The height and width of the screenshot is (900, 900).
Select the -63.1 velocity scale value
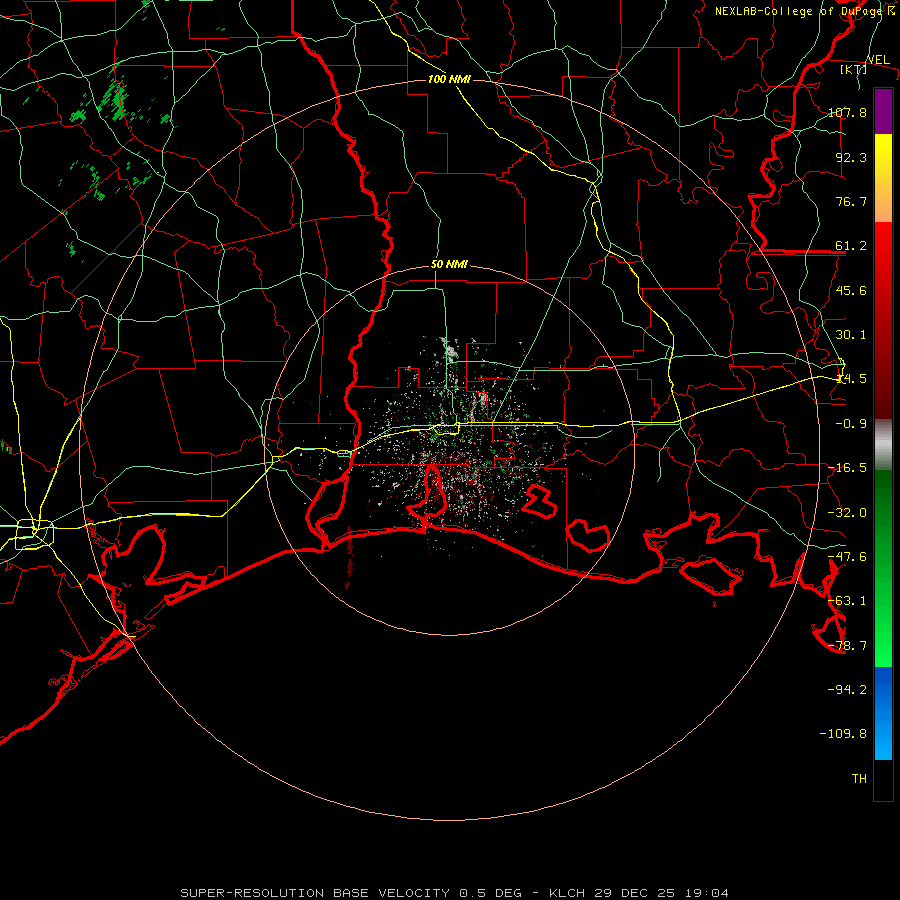coord(847,600)
